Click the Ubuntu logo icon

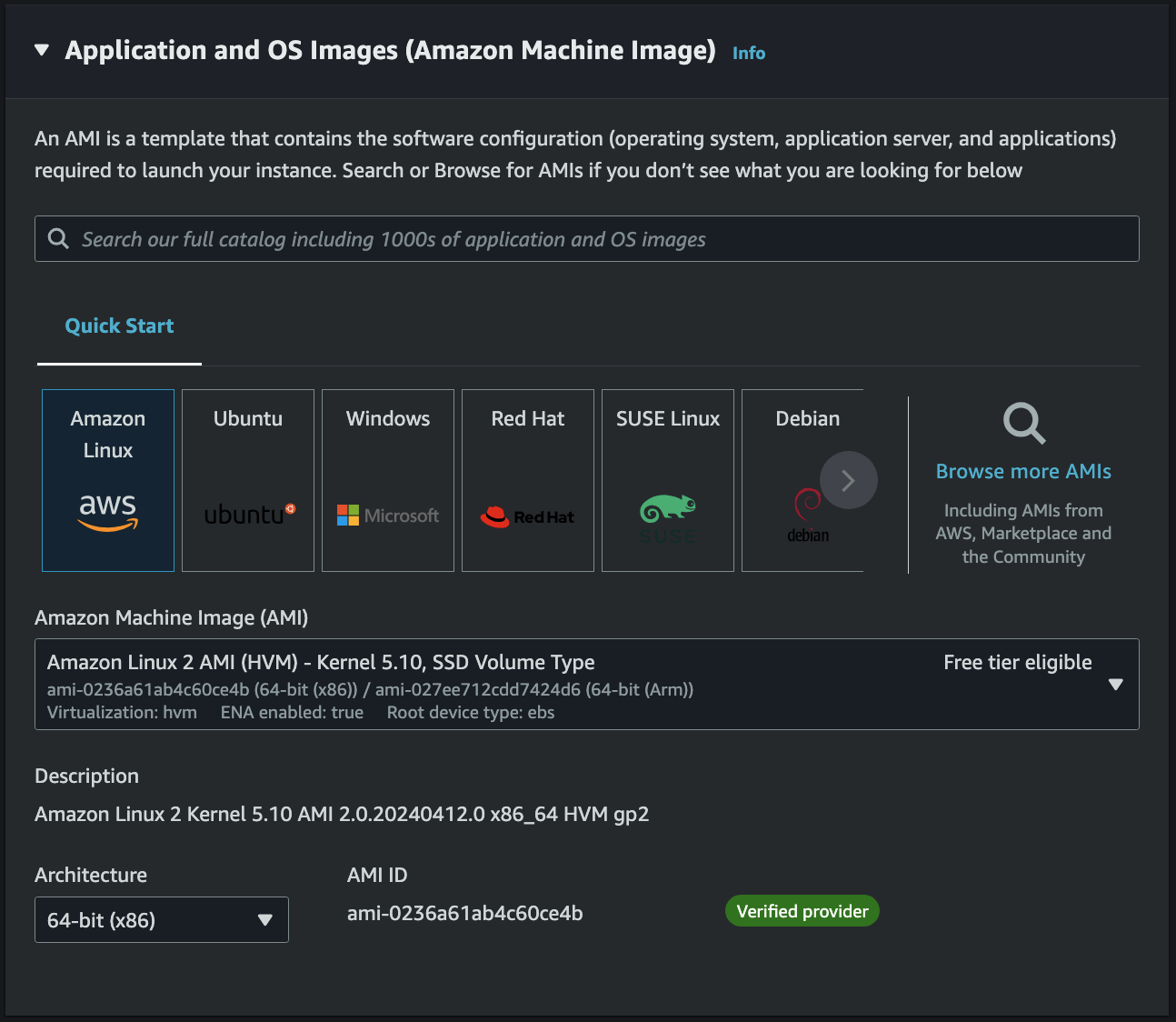click(x=249, y=515)
